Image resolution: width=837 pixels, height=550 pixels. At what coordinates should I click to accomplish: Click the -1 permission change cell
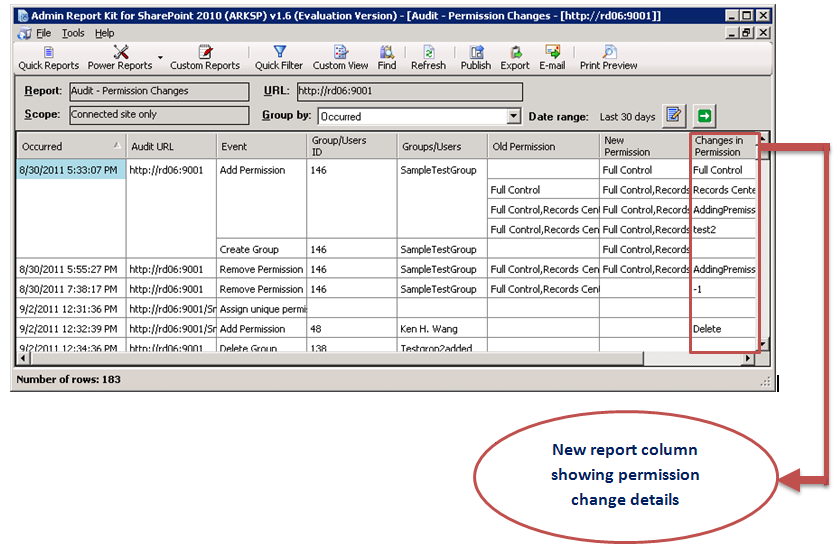pos(724,289)
